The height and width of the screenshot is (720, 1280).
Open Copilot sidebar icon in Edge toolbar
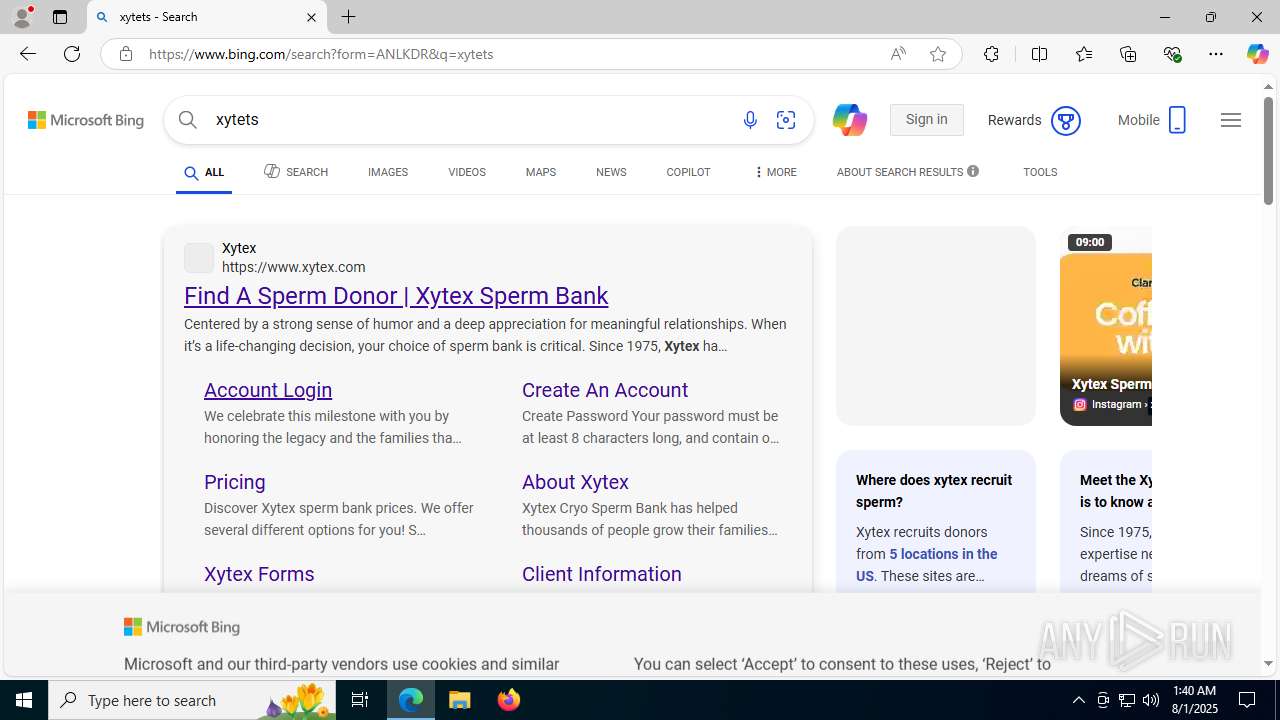[1257, 54]
